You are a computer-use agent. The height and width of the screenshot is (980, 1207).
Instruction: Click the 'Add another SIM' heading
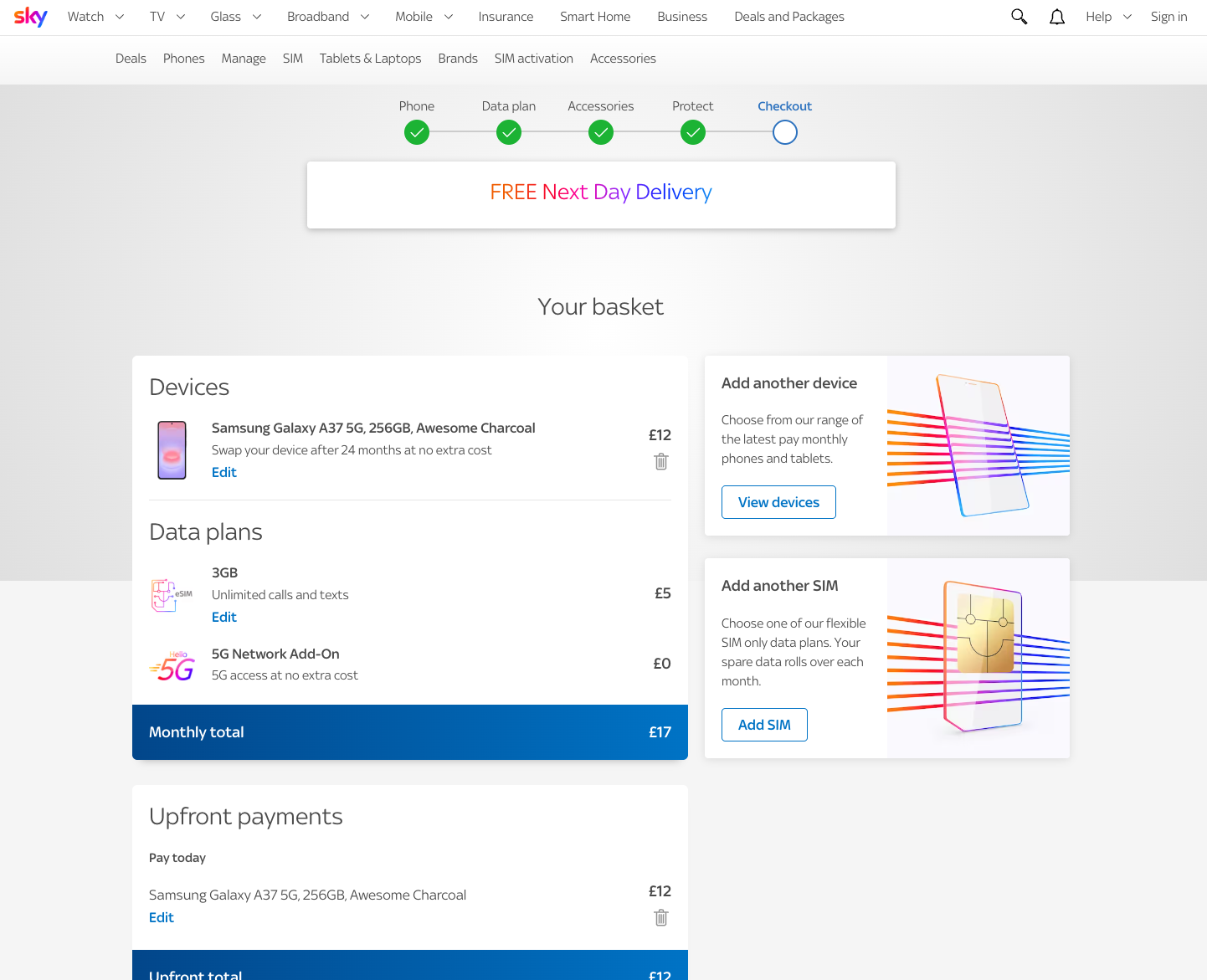[x=780, y=586]
